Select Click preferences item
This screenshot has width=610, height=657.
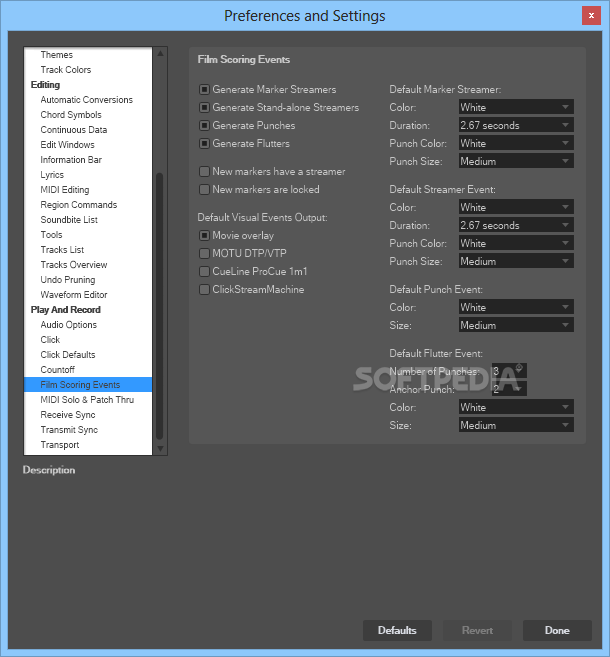click(x=50, y=340)
